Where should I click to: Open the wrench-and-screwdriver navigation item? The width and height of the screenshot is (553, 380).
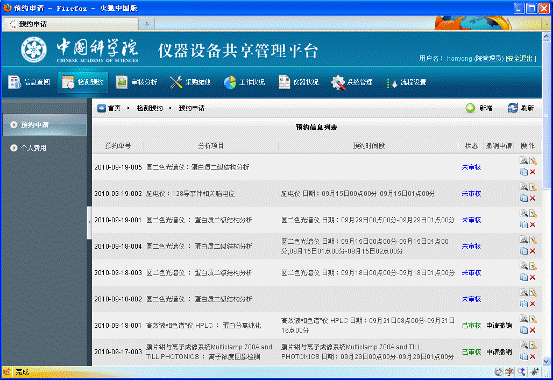[176, 82]
